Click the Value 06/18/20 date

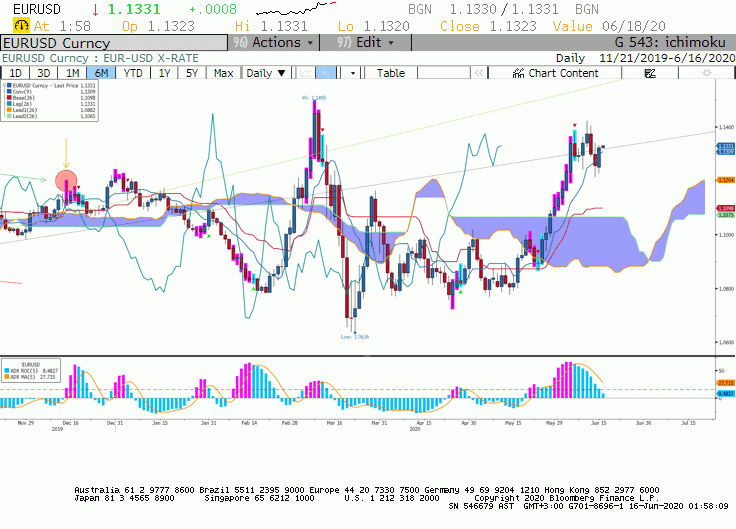[609, 26]
